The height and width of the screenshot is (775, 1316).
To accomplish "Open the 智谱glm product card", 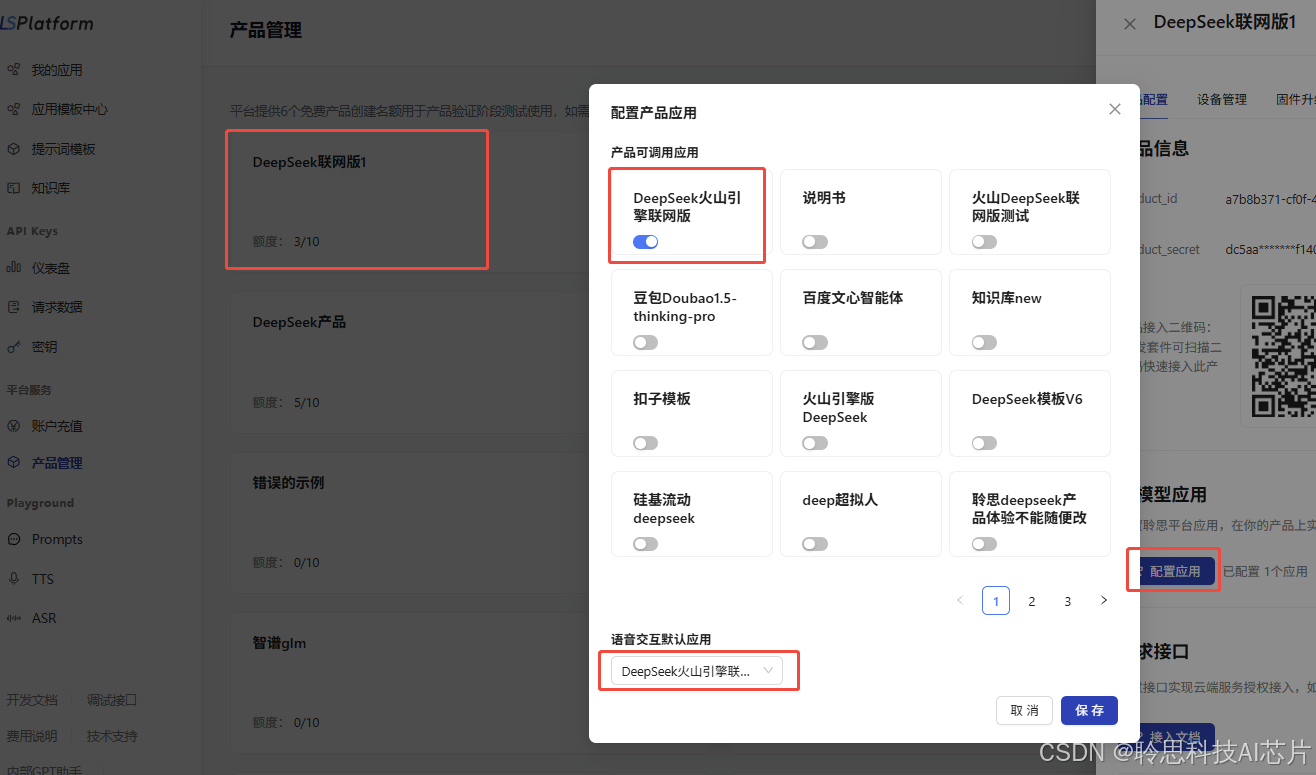I will (410, 682).
